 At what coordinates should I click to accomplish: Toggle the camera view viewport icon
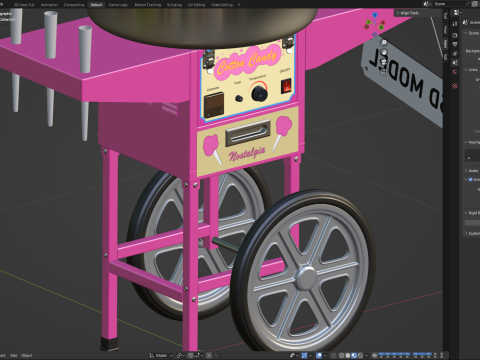384,62
